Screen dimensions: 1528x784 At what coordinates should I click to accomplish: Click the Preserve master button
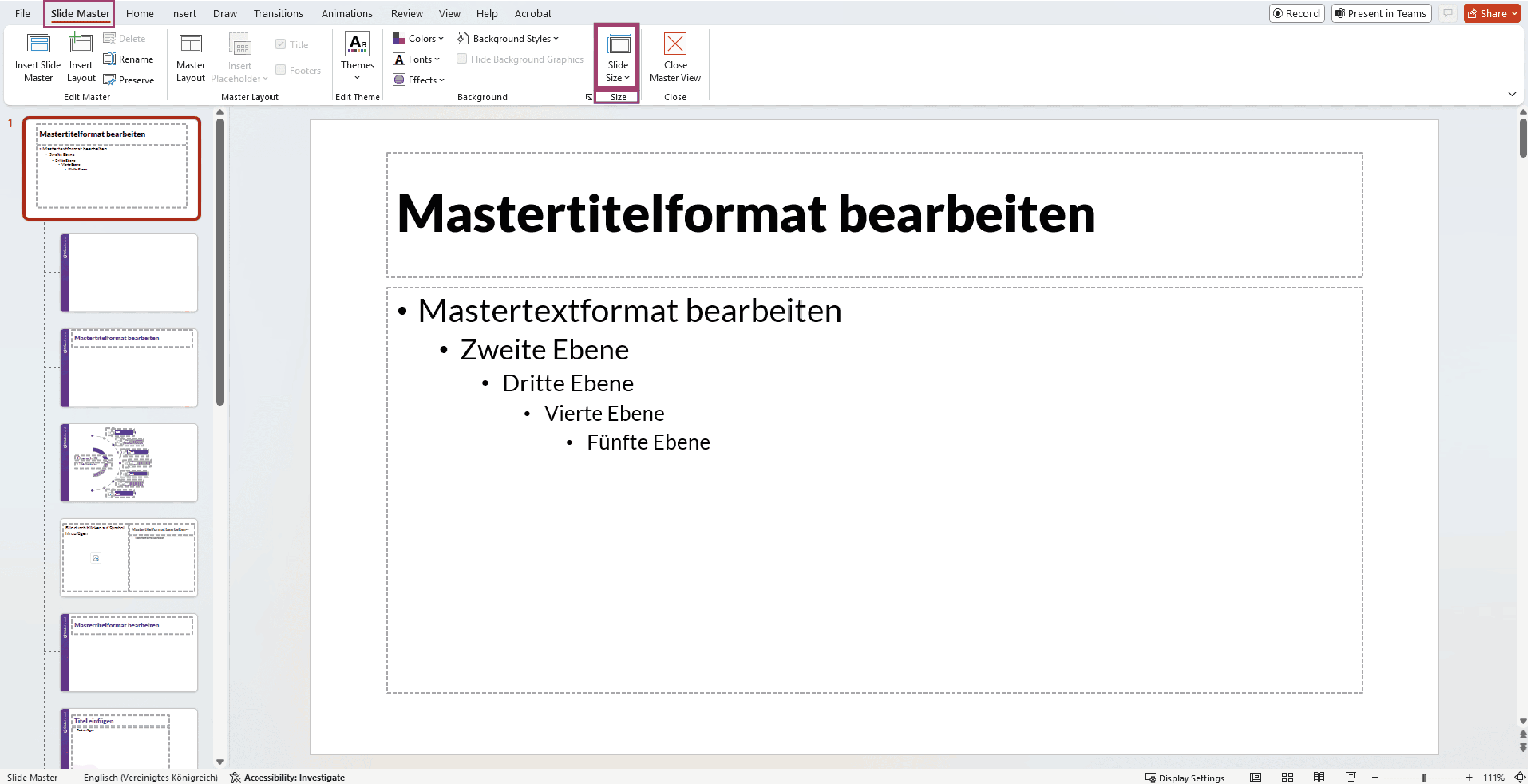coord(129,80)
